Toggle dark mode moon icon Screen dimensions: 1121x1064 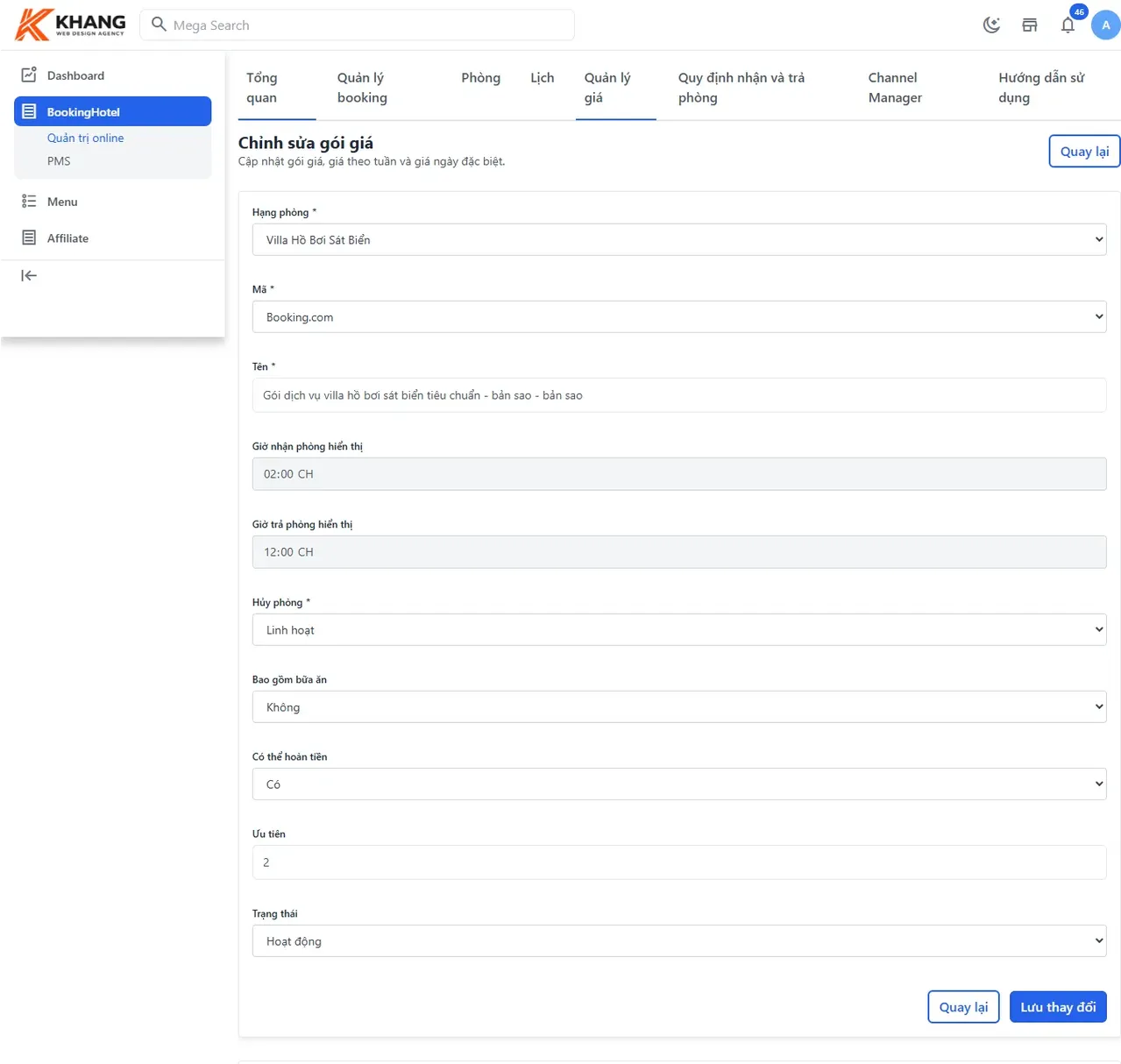click(991, 25)
